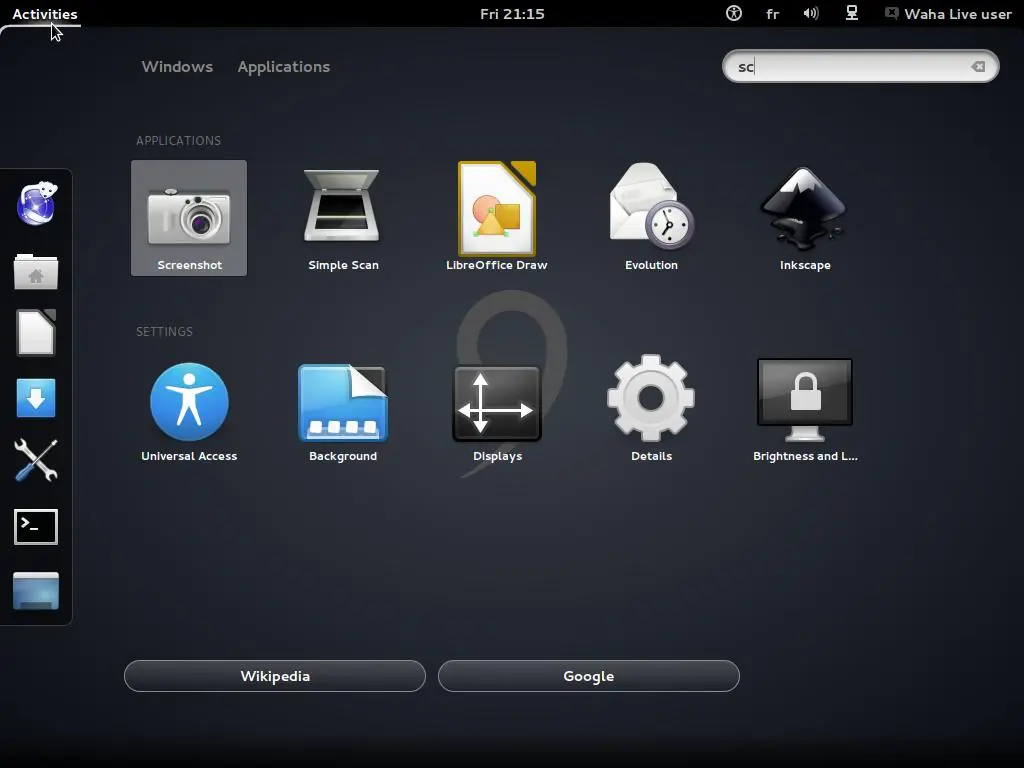The image size is (1024, 768).
Task: Open LibreOffice Draw
Action: pyautogui.click(x=497, y=217)
